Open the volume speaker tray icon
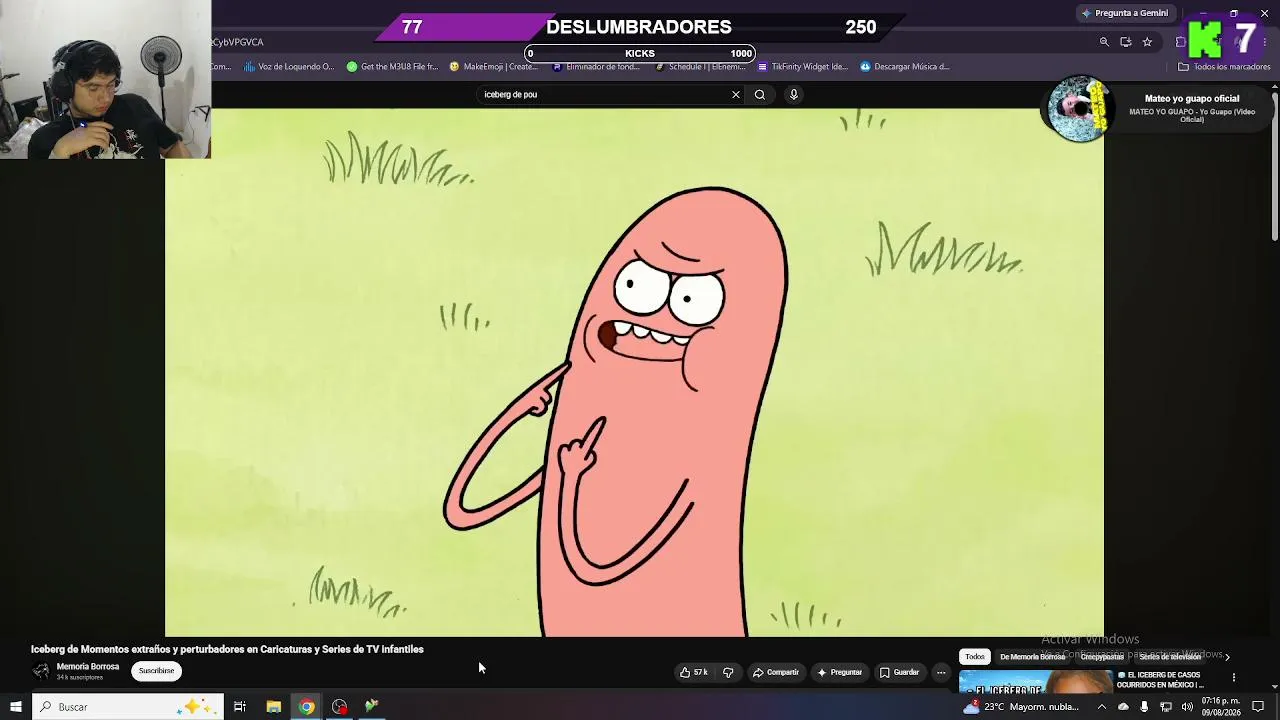 pos(1187,707)
